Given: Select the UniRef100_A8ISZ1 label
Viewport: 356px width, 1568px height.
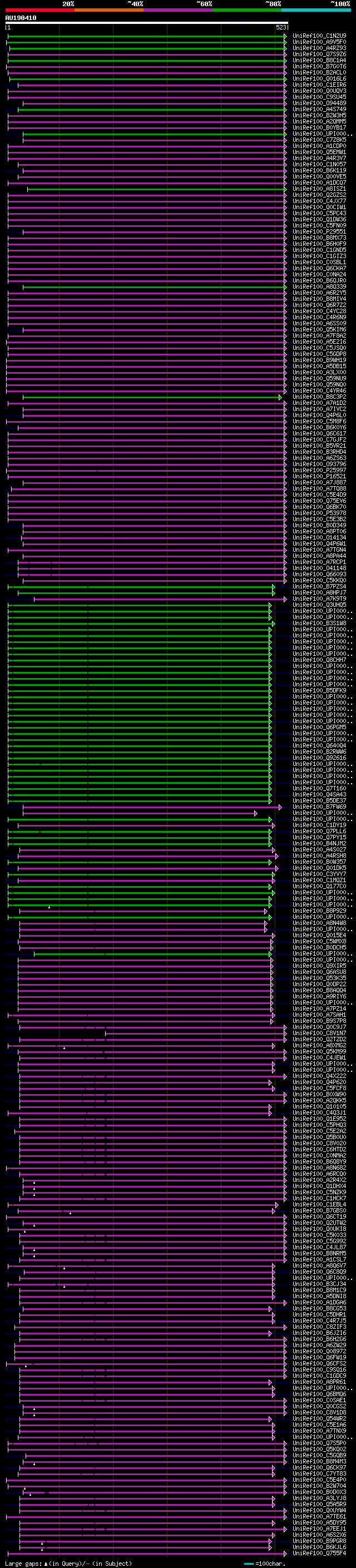Looking at the screenshot, I should tap(319, 189).
